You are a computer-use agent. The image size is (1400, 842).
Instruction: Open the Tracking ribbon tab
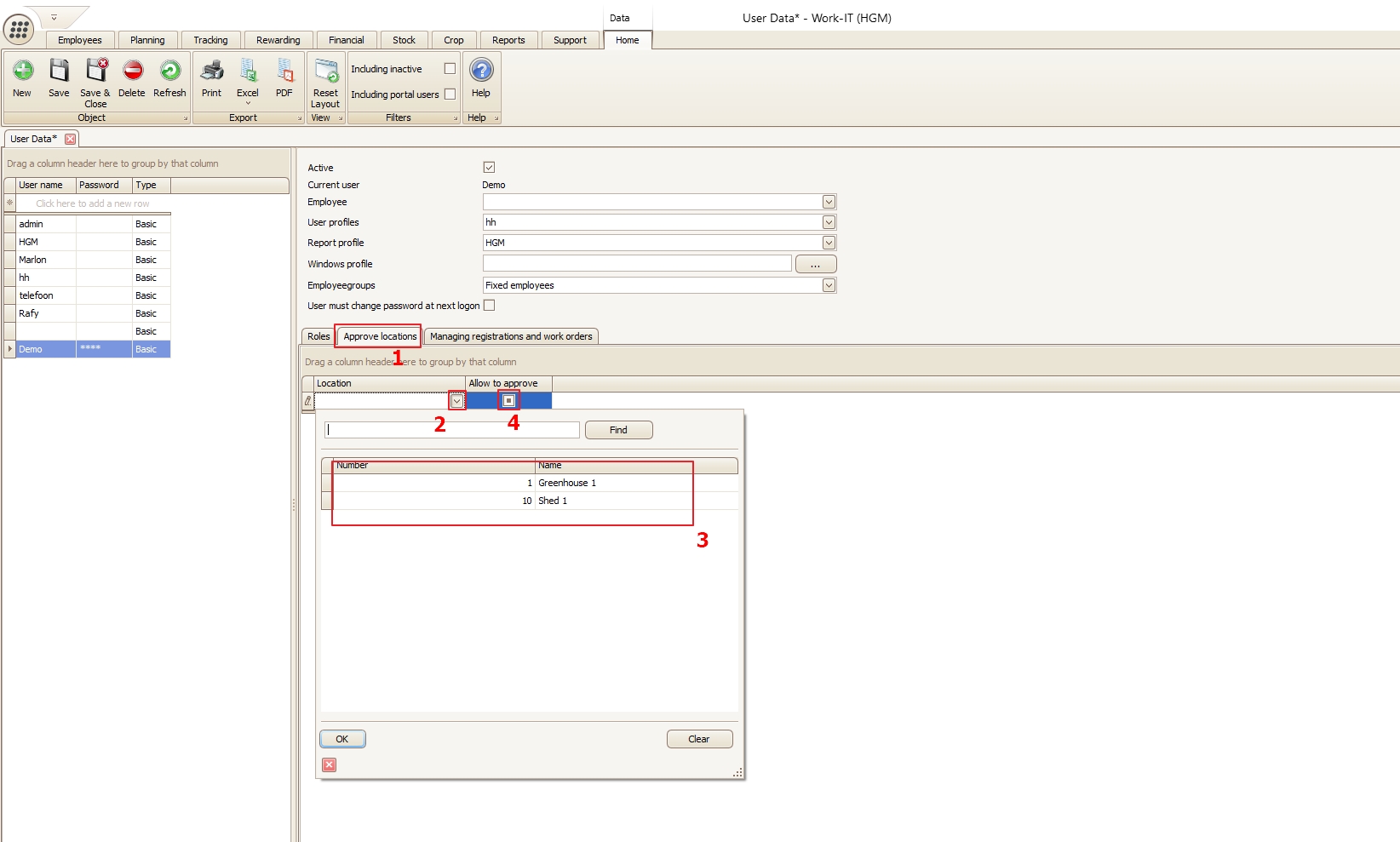click(x=210, y=40)
